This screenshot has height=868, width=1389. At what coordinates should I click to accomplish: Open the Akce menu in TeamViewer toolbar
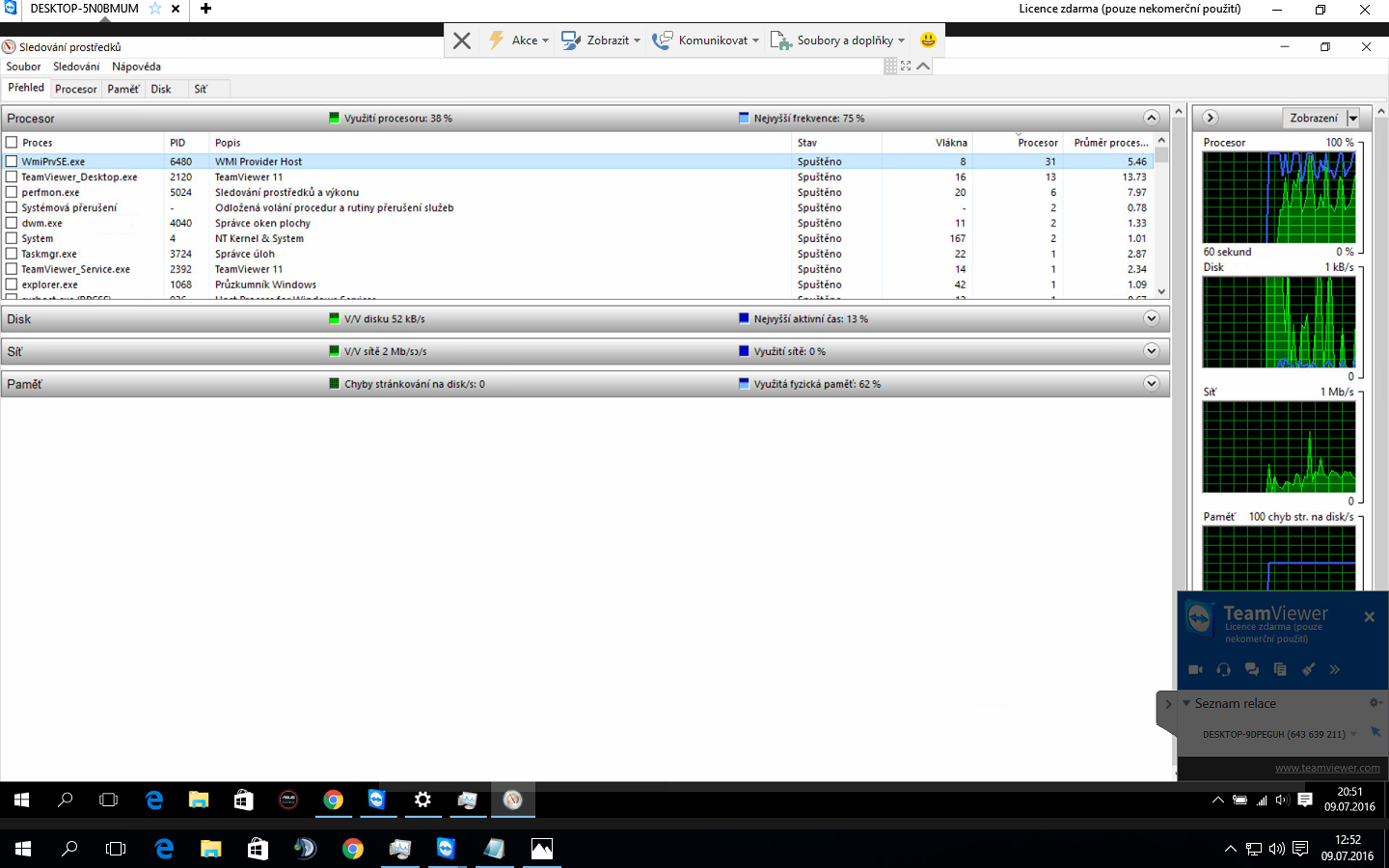pos(518,41)
